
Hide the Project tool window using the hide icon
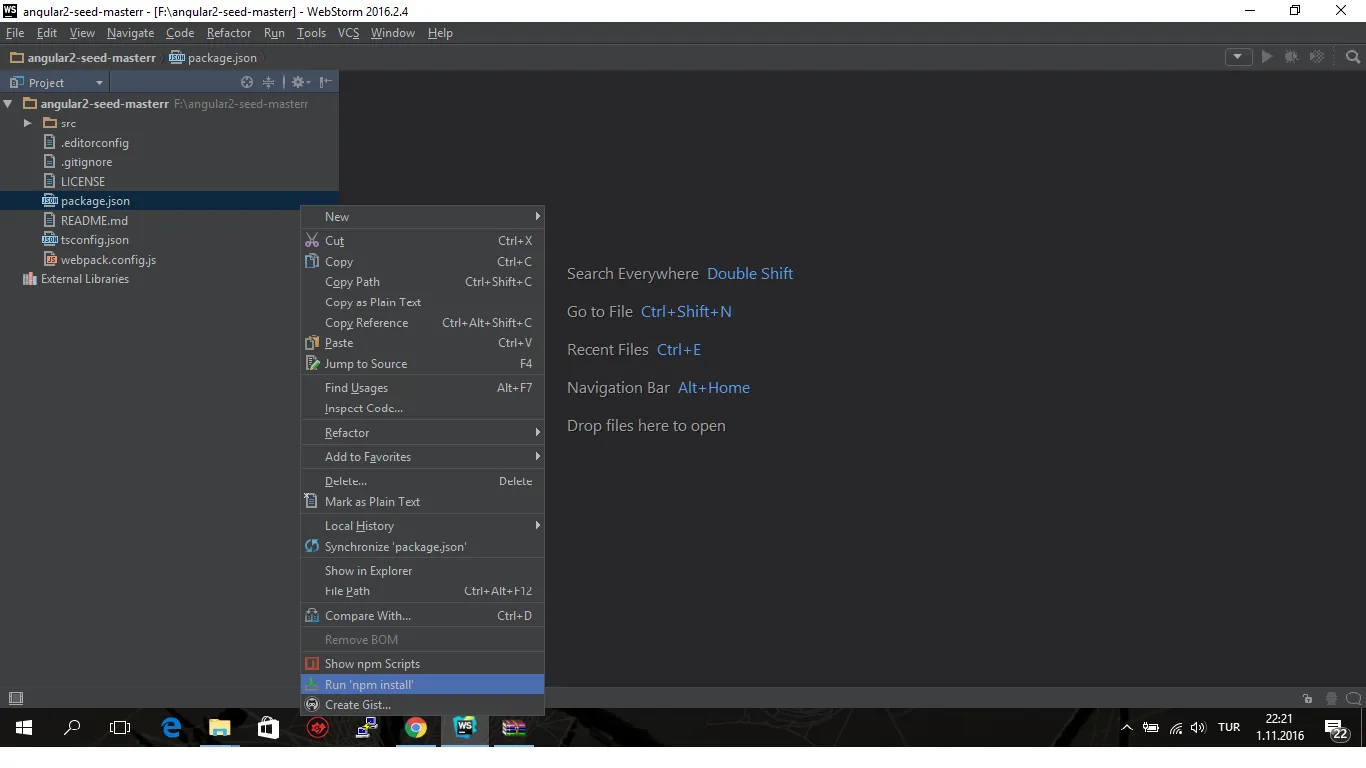pyautogui.click(x=325, y=82)
